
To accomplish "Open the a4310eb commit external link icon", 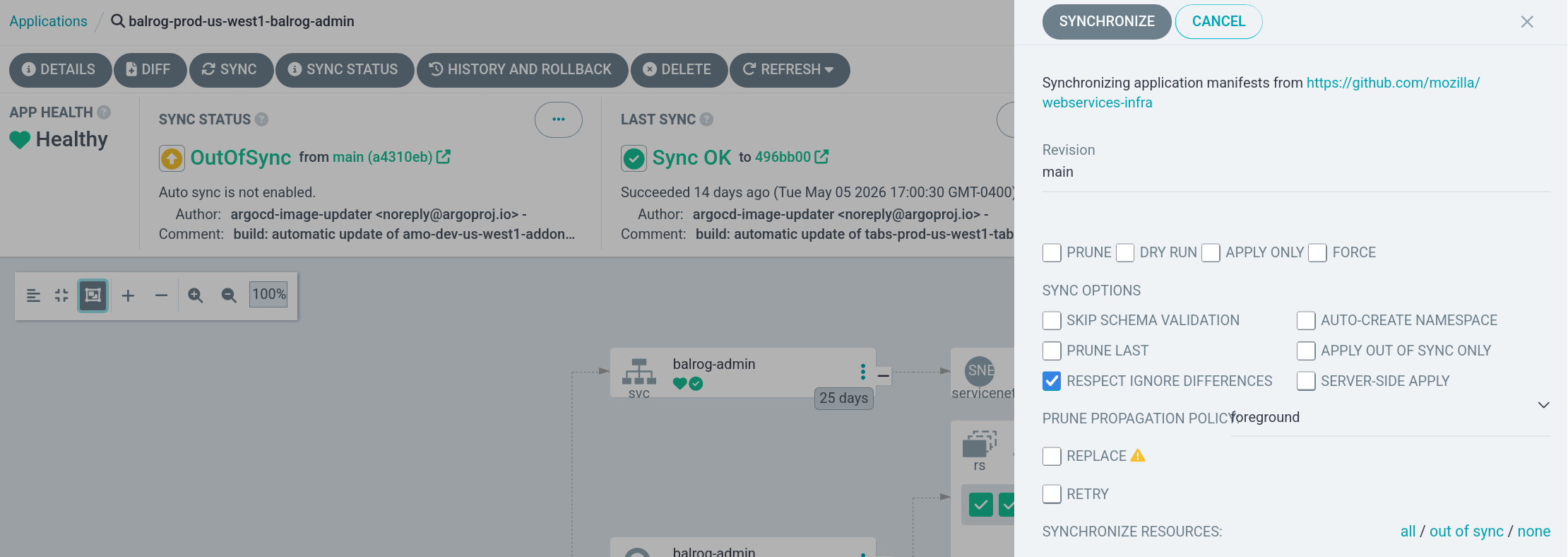I will 444,157.
